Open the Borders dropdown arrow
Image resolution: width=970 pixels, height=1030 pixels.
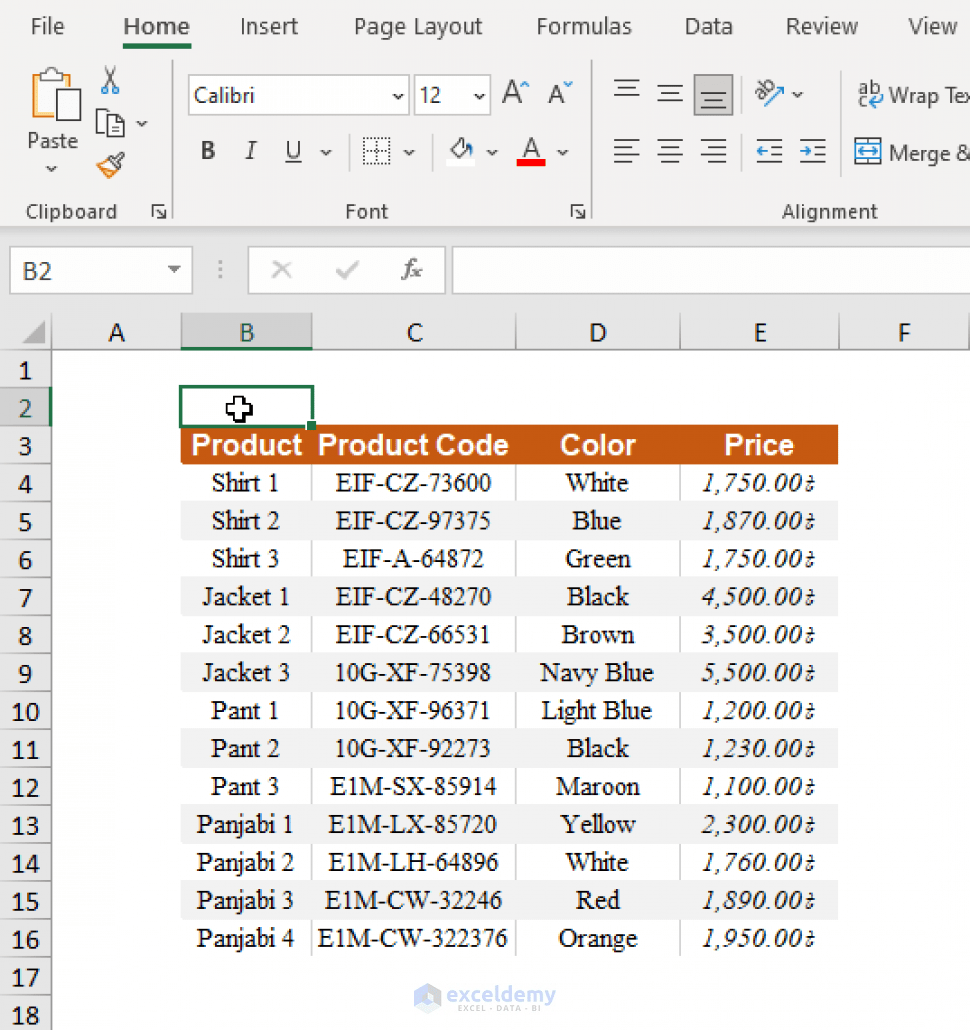tap(409, 150)
